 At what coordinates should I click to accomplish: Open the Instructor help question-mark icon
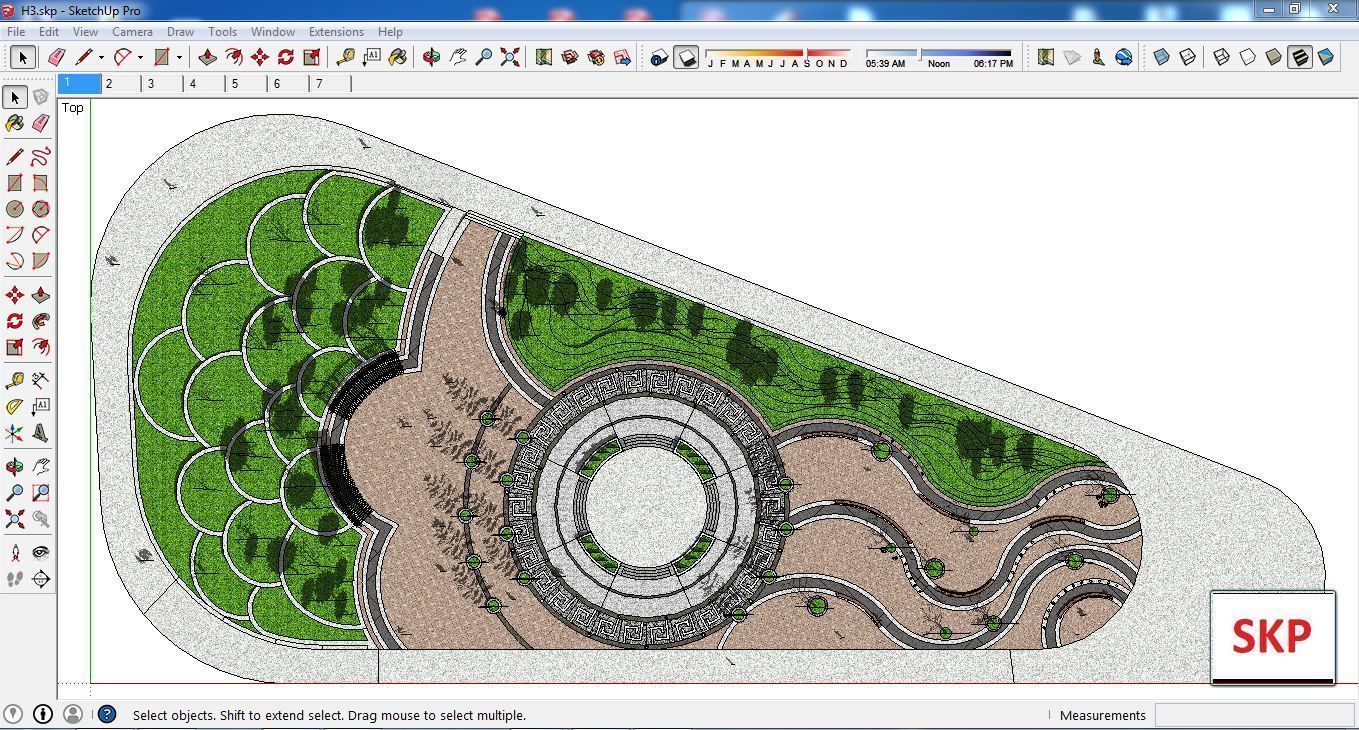tap(107, 714)
